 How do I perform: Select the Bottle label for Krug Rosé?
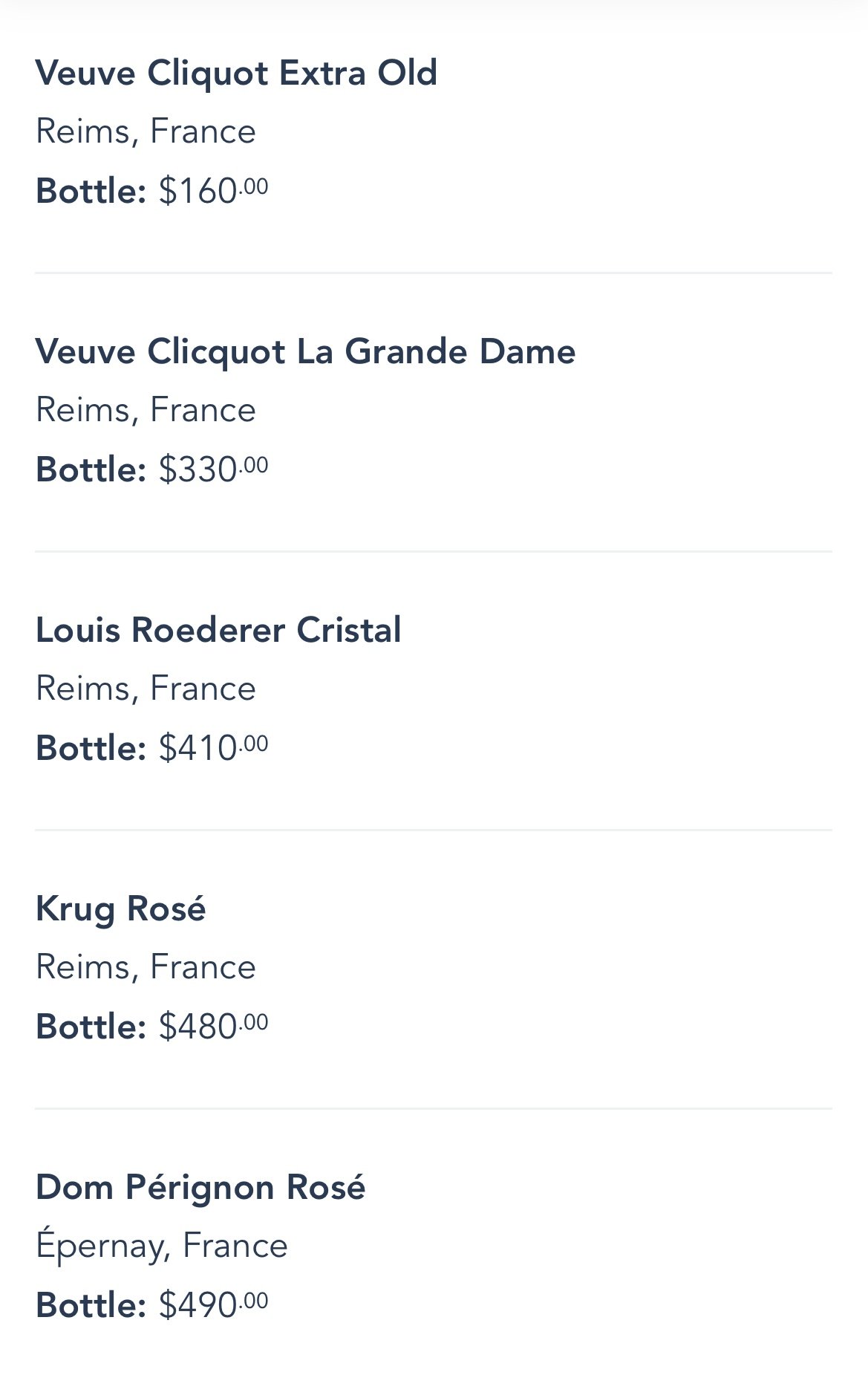pyautogui.click(x=91, y=1027)
